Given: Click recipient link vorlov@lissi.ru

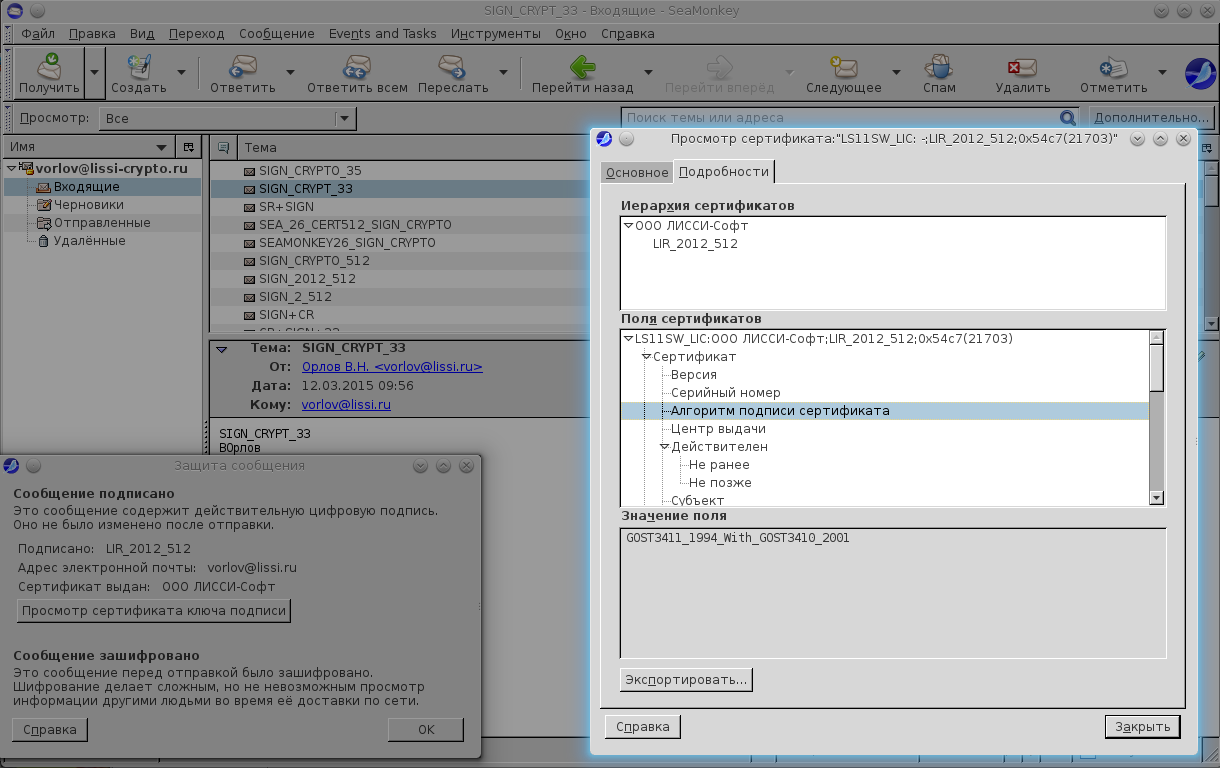Looking at the screenshot, I should [346, 405].
